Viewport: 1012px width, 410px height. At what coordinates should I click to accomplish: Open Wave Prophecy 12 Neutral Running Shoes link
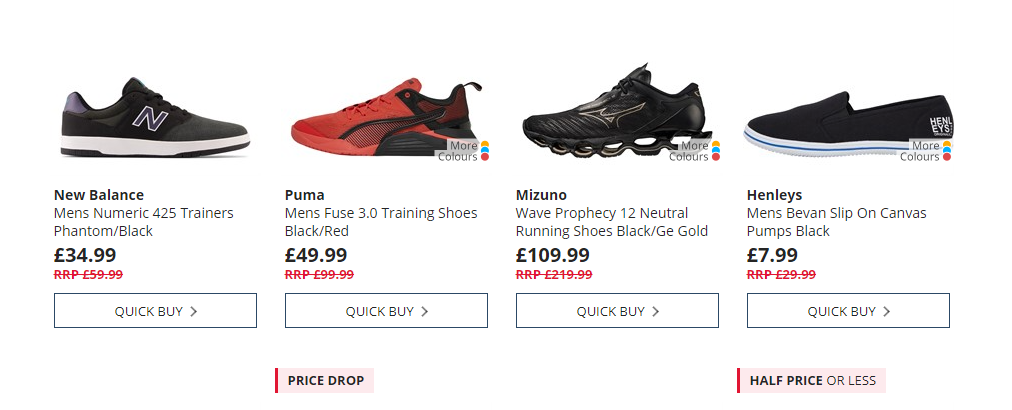[611, 222]
